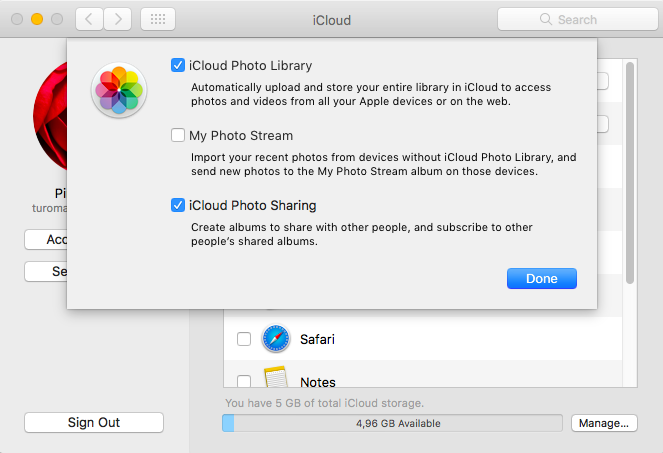
Task: Uncheck iCloud Photo Sharing
Action: 178,205
